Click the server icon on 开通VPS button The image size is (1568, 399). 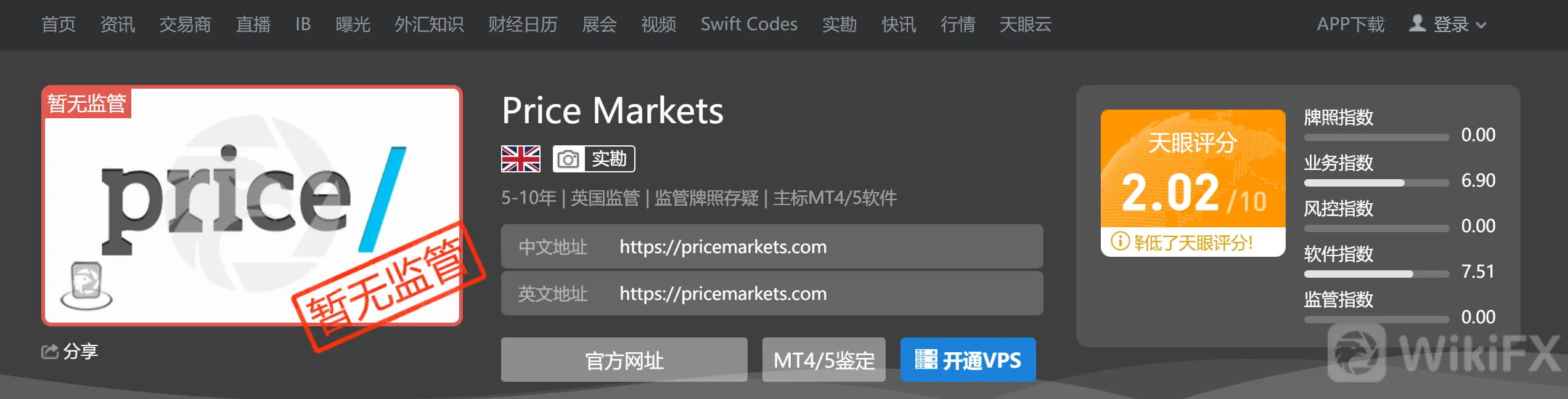pos(926,359)
